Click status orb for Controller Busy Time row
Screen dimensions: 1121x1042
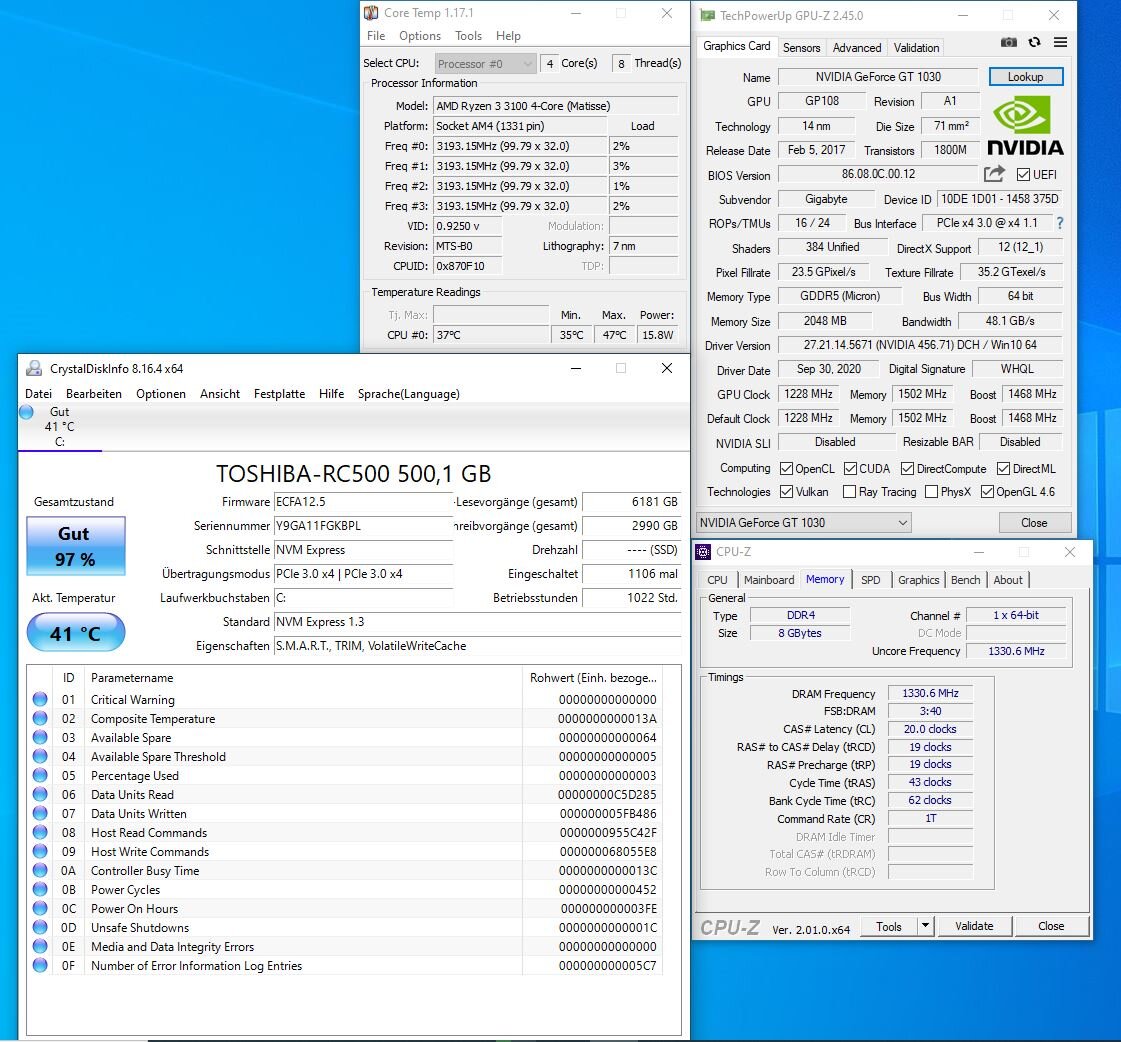click(x=40, y=870)
